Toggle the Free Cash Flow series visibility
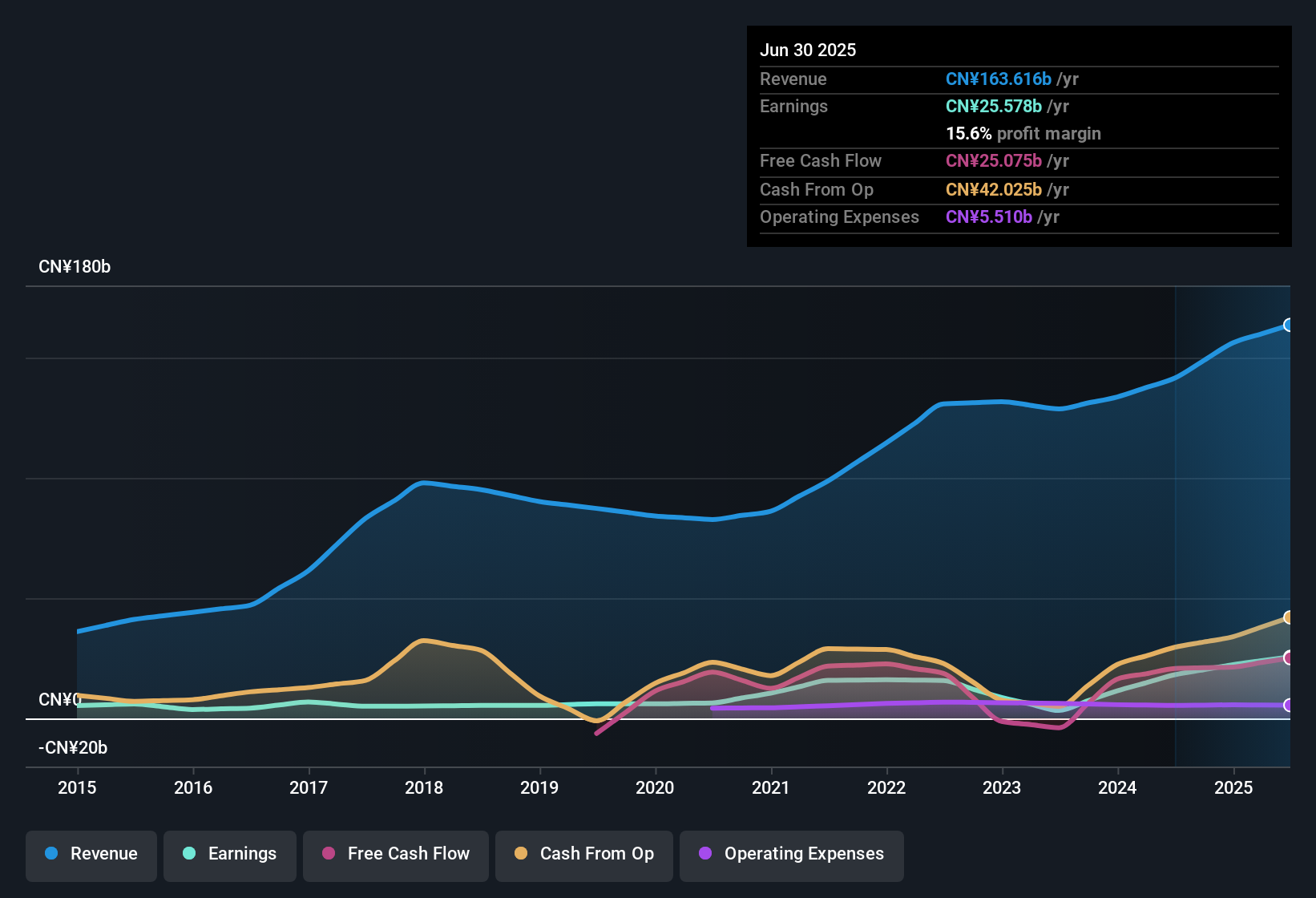 395,854
